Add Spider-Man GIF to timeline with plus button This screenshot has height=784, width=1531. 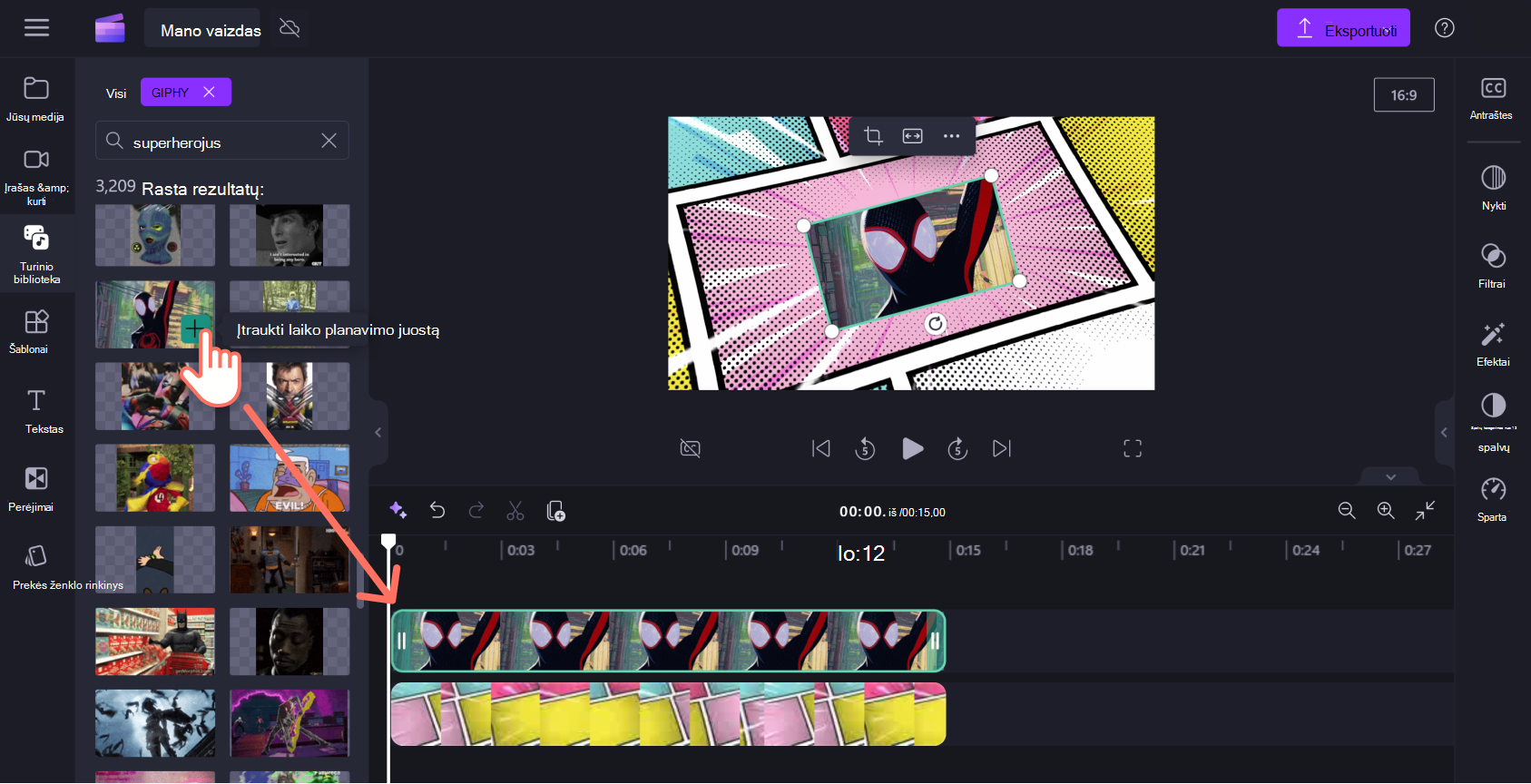click(194, 328)
